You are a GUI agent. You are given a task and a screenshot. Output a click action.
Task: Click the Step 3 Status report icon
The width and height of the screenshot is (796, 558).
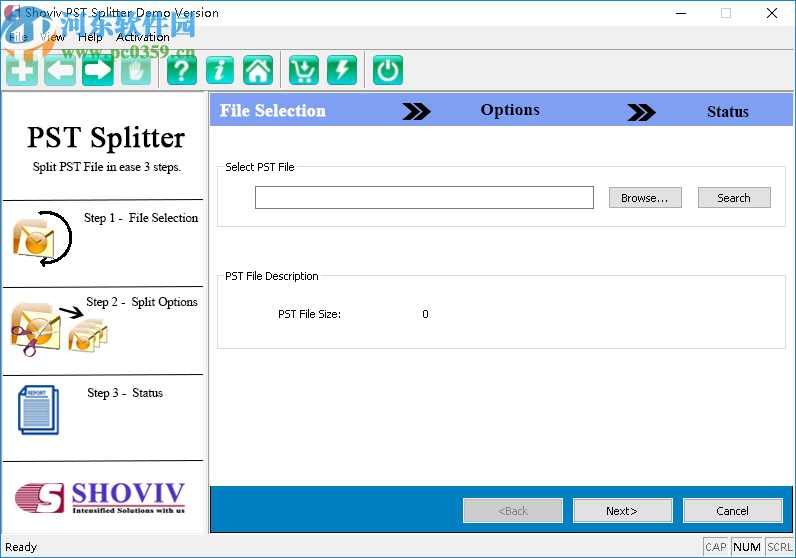[39, 410]
